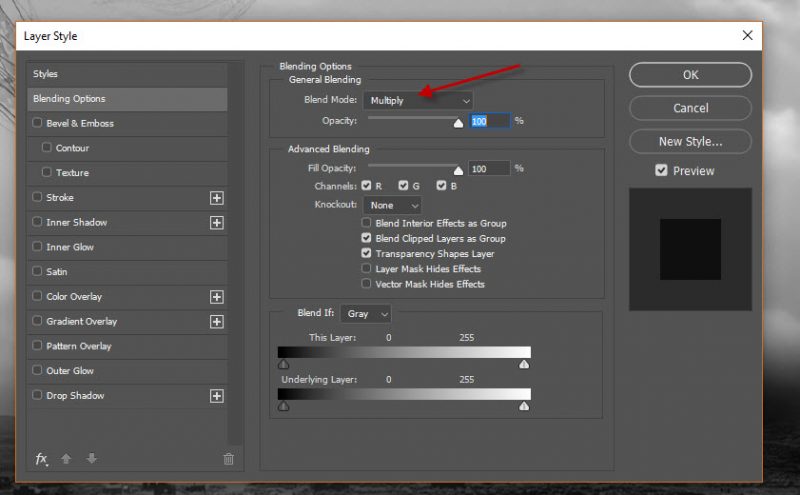Click the plus icon beside Color Overlay
This screenshot has height=495, width=800.
pyautogui.click(x=216, y=297)
